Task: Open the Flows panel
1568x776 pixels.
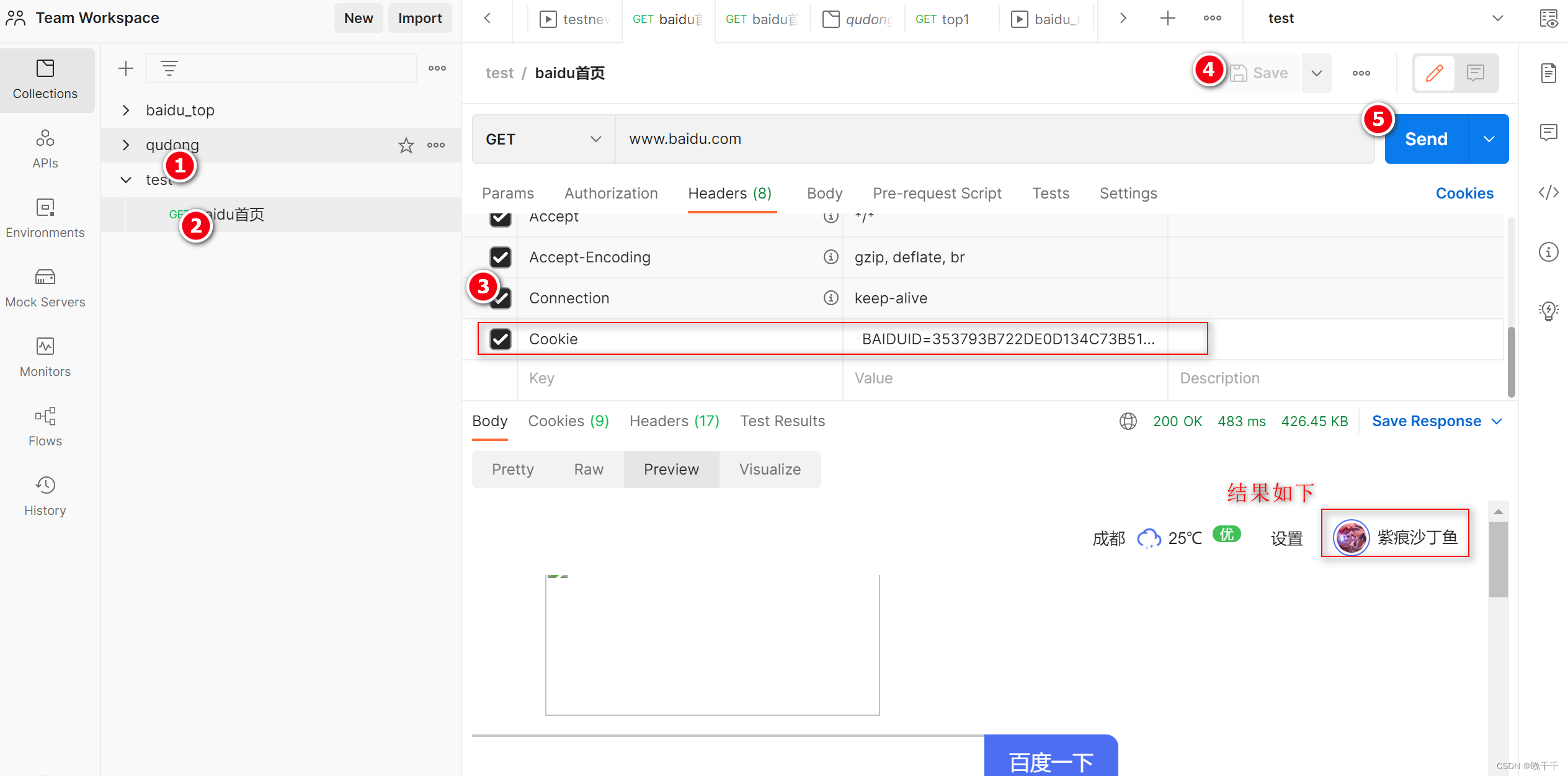Action: click(x=45, y=427)
